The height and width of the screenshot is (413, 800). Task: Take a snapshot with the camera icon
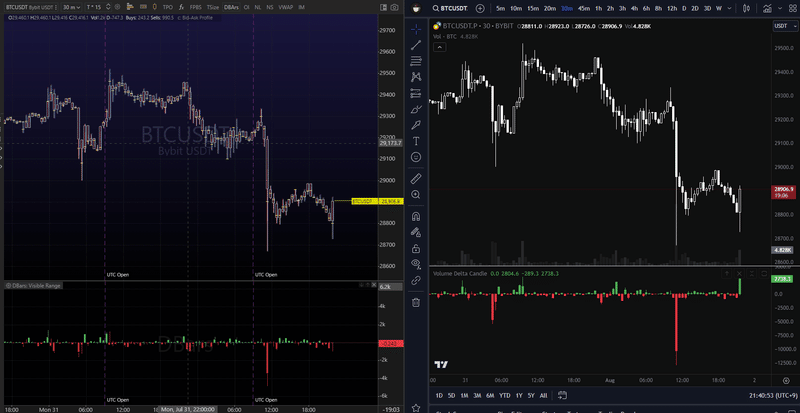coord(394,8)
